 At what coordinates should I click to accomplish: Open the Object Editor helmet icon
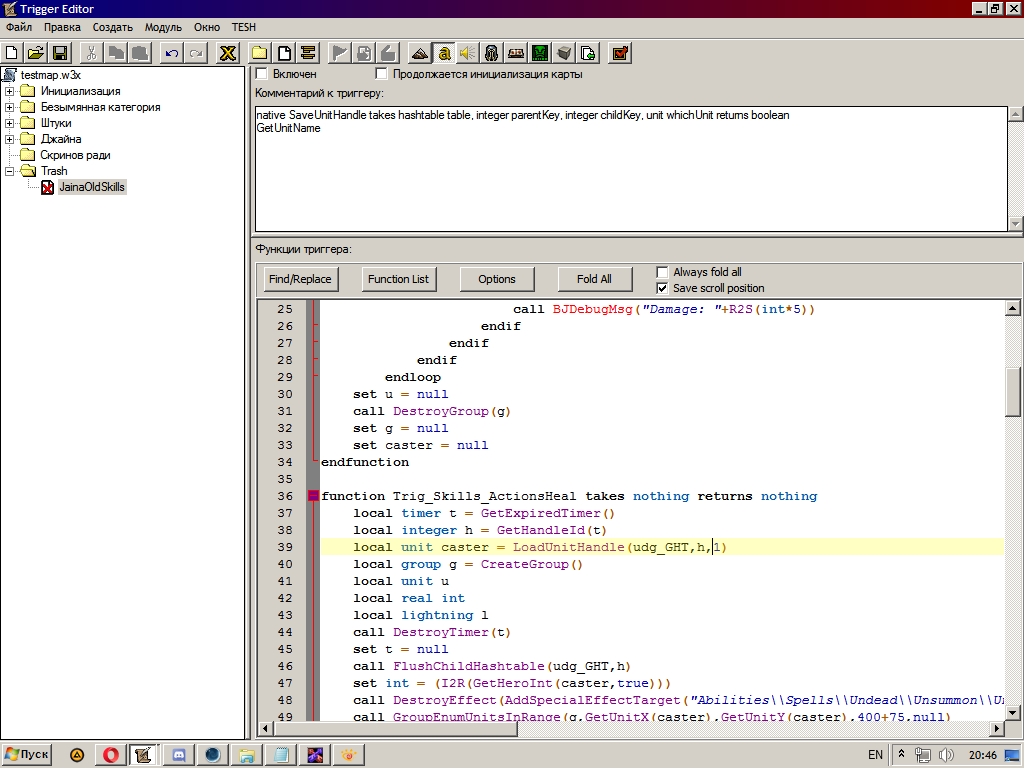tap(491, 53)
